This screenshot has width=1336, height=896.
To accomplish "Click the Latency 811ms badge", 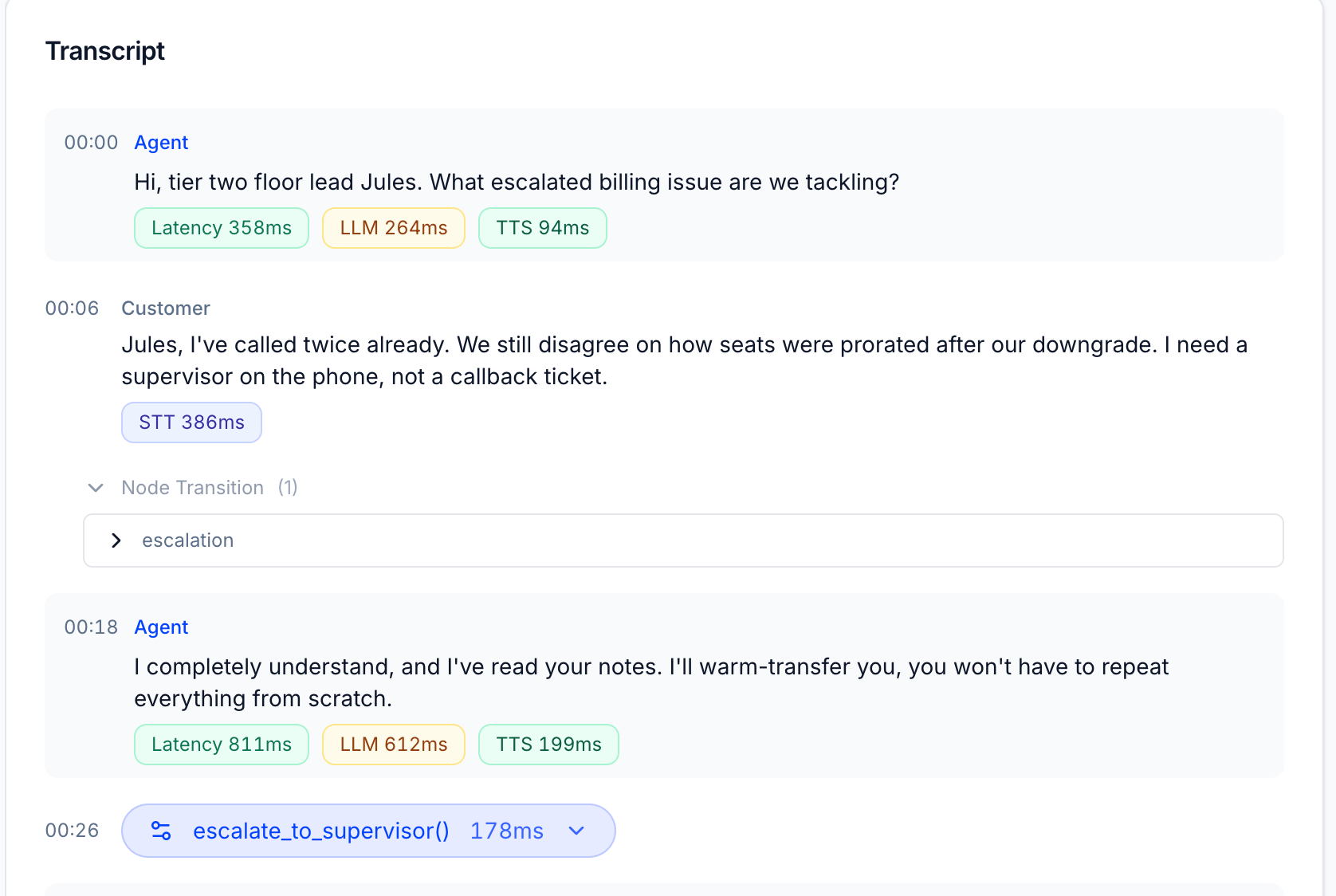I will (222, 745).
